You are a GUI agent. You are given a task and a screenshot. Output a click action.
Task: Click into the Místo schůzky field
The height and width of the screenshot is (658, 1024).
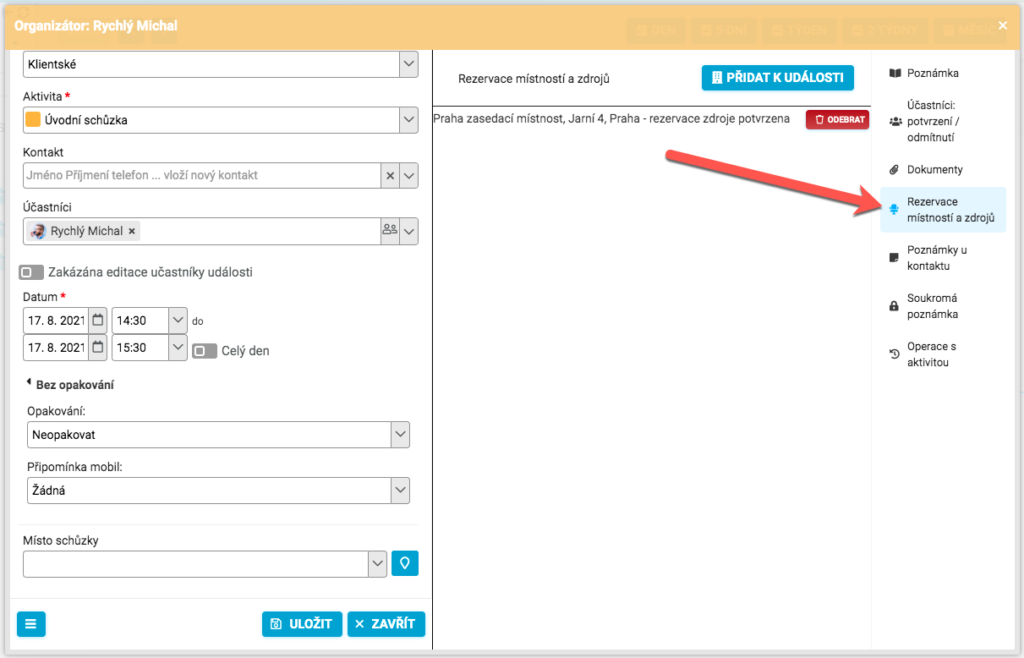pyautogui.click(x=196, y=564)
